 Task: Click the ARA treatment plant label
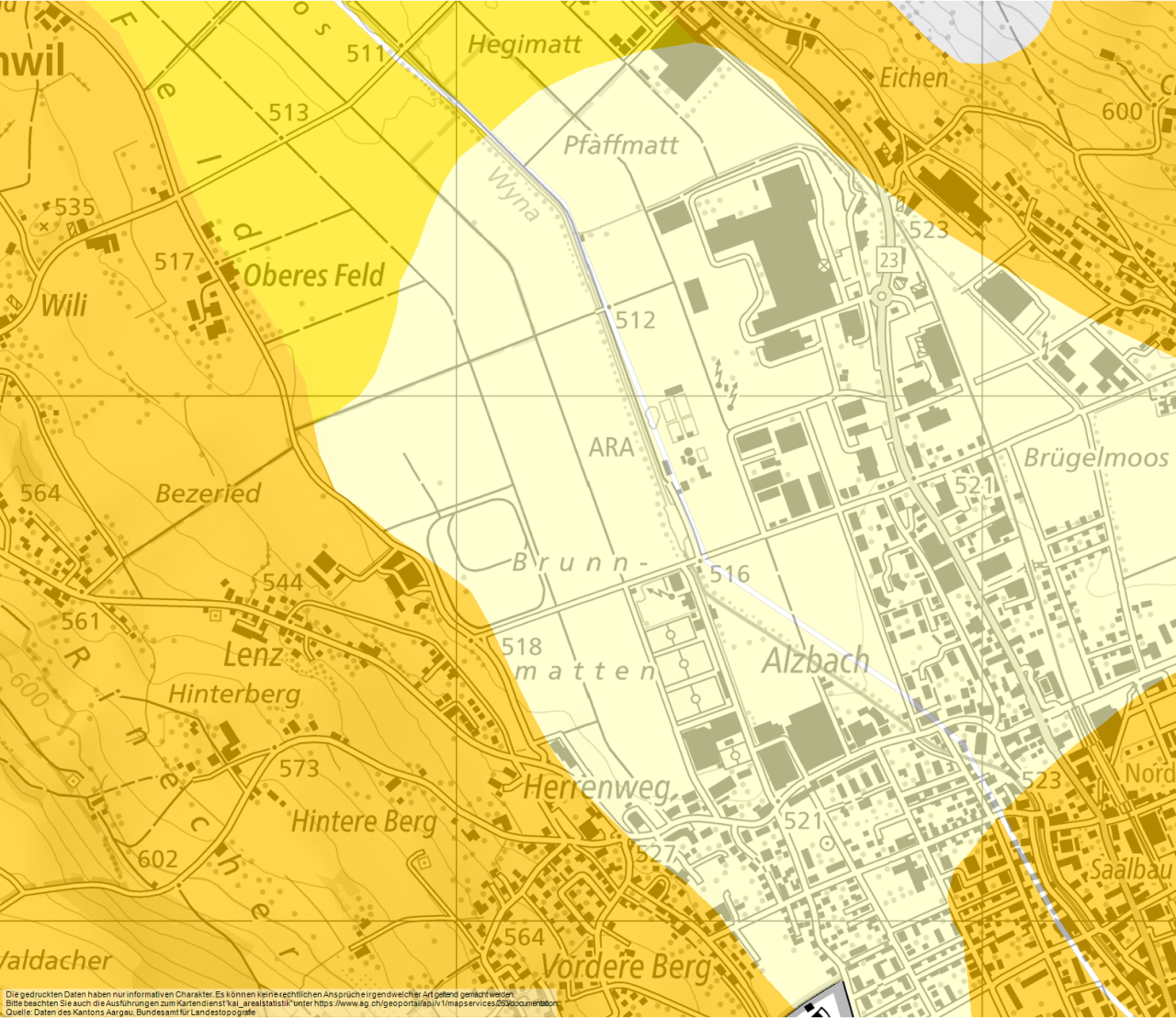coord(612,447)
